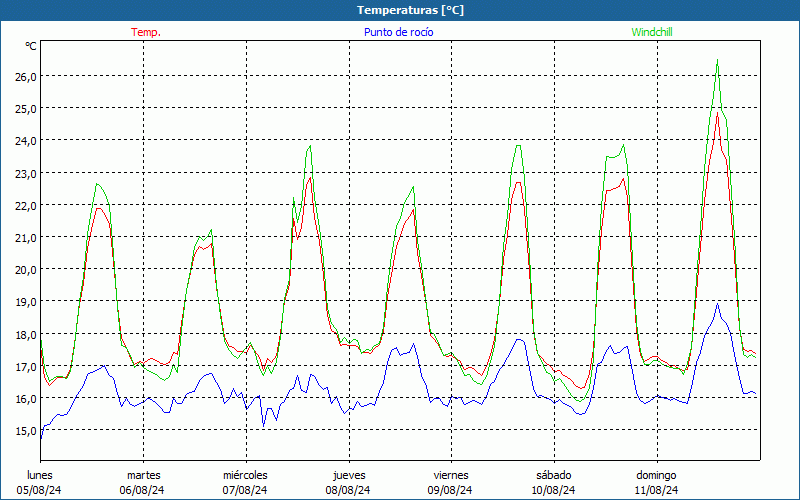Image resolution: width=800 pixels, height=500 pixels.
Task: Click the 06/08/24 date label
Action: (x=142, y=490)
